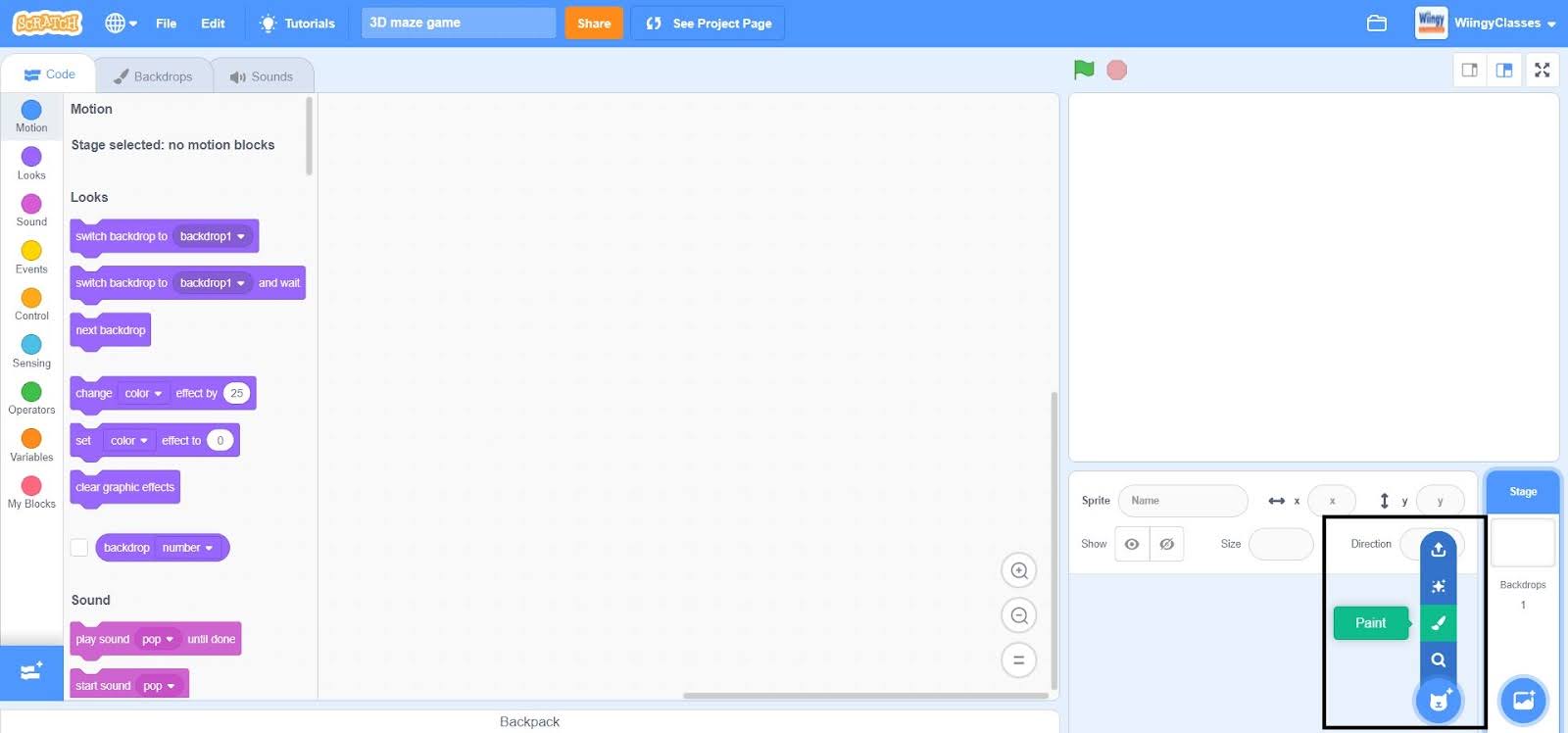The width and height of the screenshot is (1568, 733).
Task: Choose Upload Sprite option
Action: 1439,550
